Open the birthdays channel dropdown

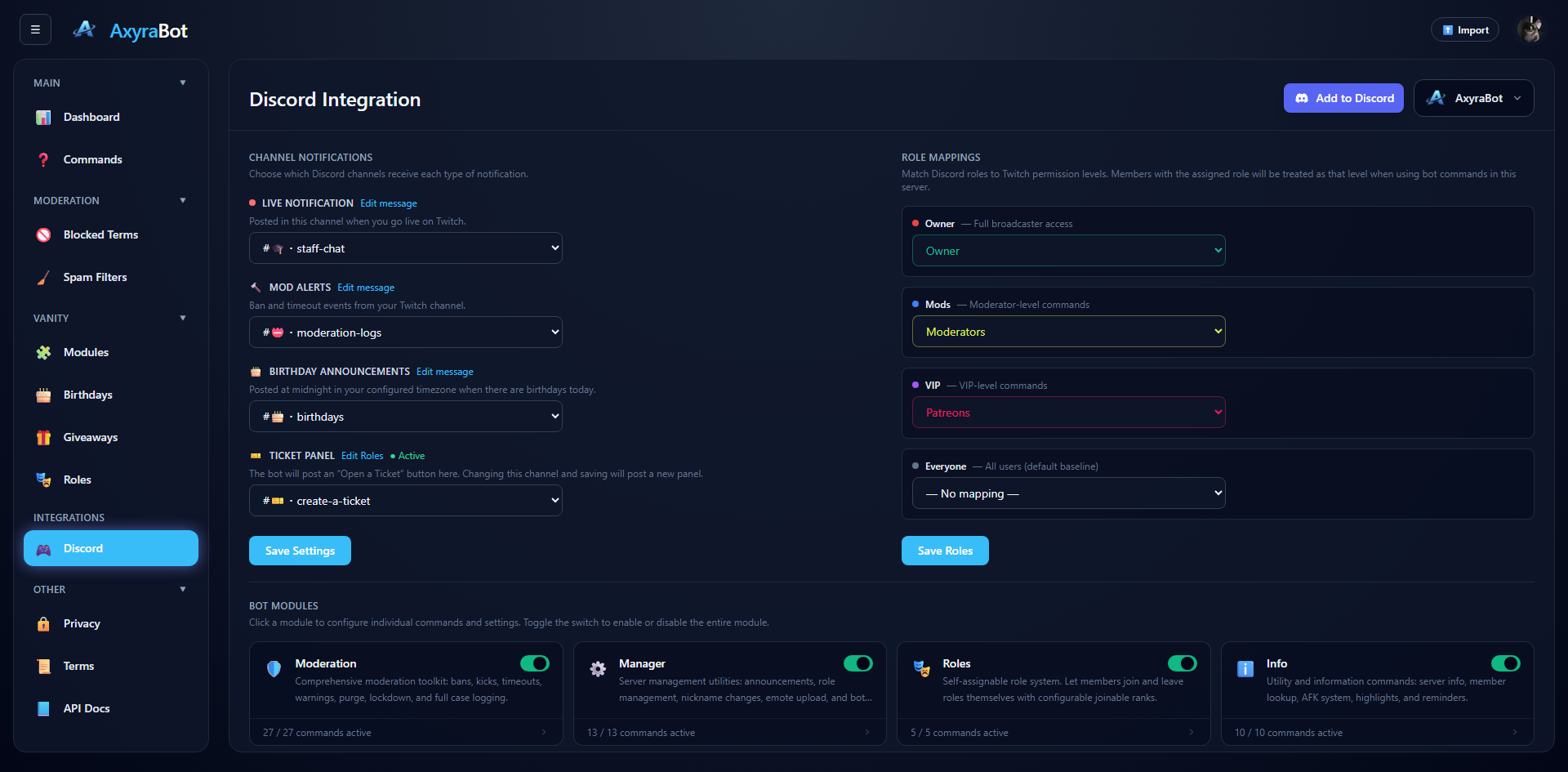pyautogui.click(x=406, y=417)
